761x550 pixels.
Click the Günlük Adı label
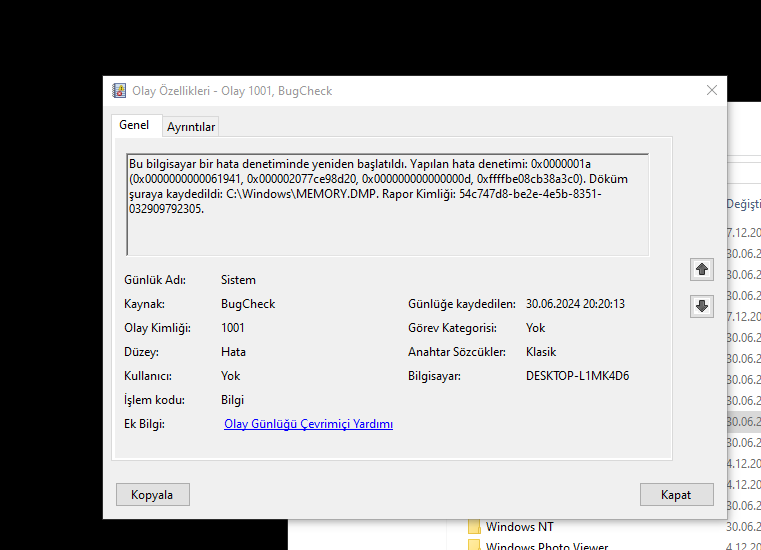(x=155, y=280)
